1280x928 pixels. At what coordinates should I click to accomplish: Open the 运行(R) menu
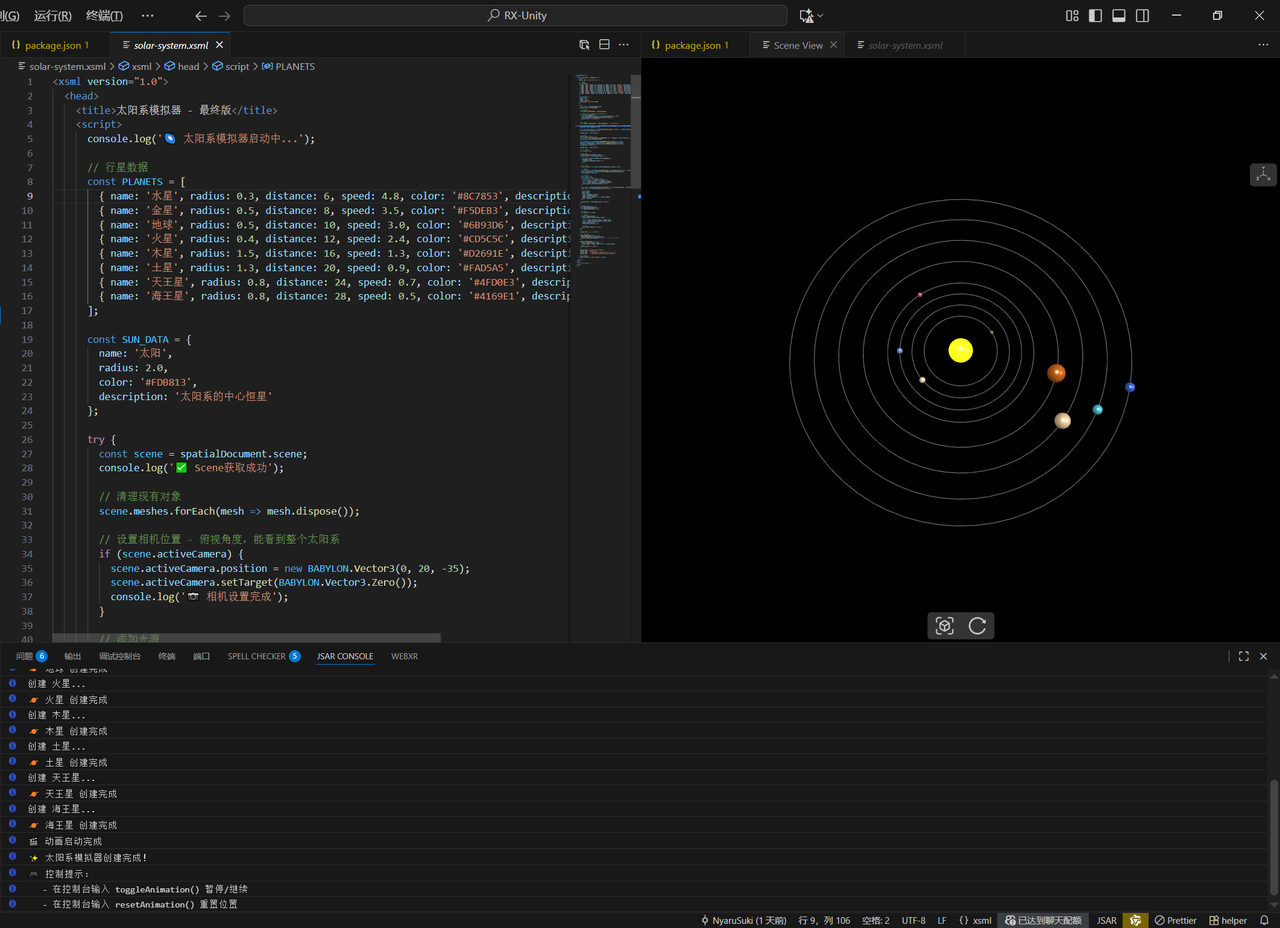pyautogui.click(x=52, y=16)
